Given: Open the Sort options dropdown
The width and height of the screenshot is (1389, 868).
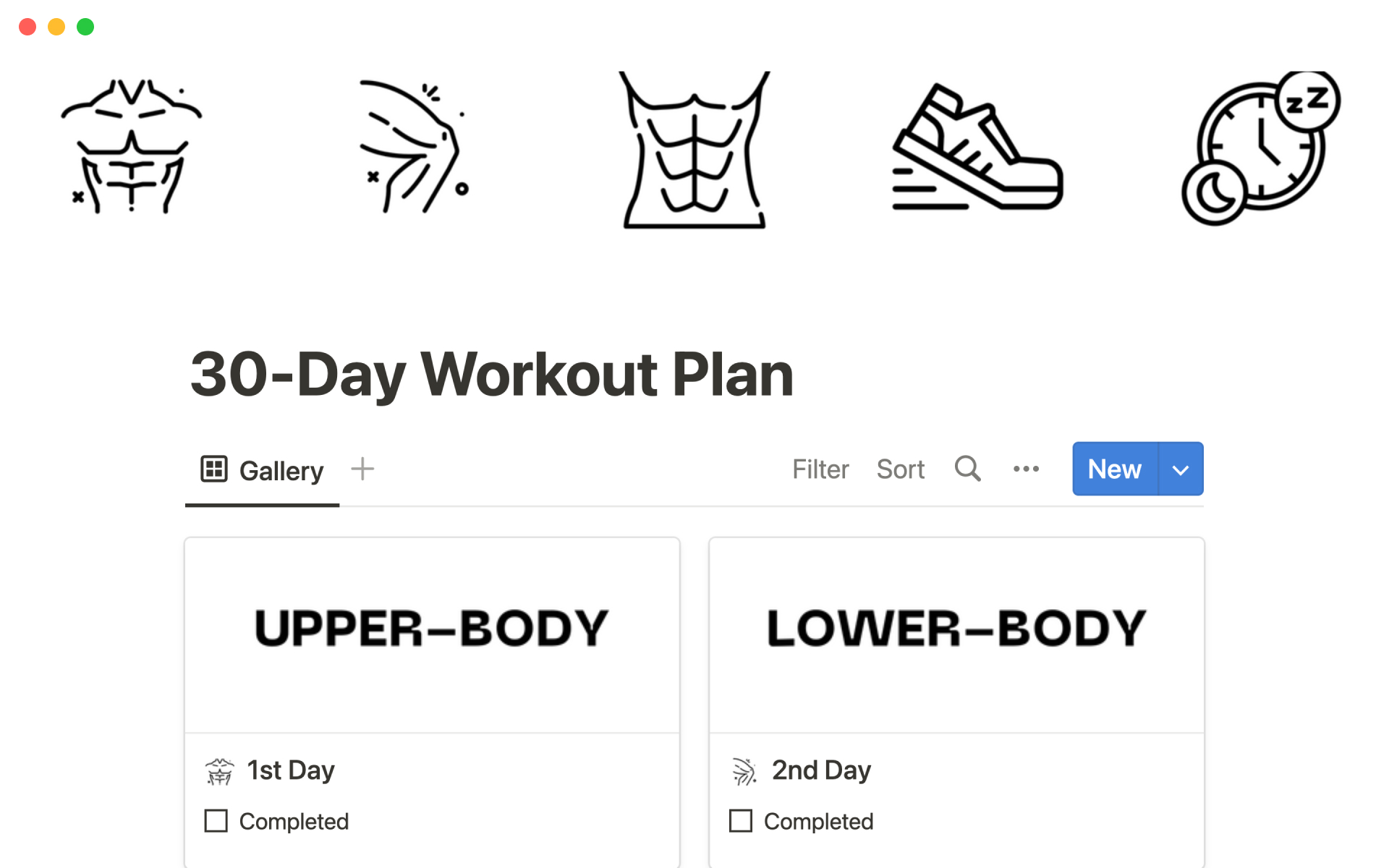Looking at the screenshot, I should (x=898, y=468).
